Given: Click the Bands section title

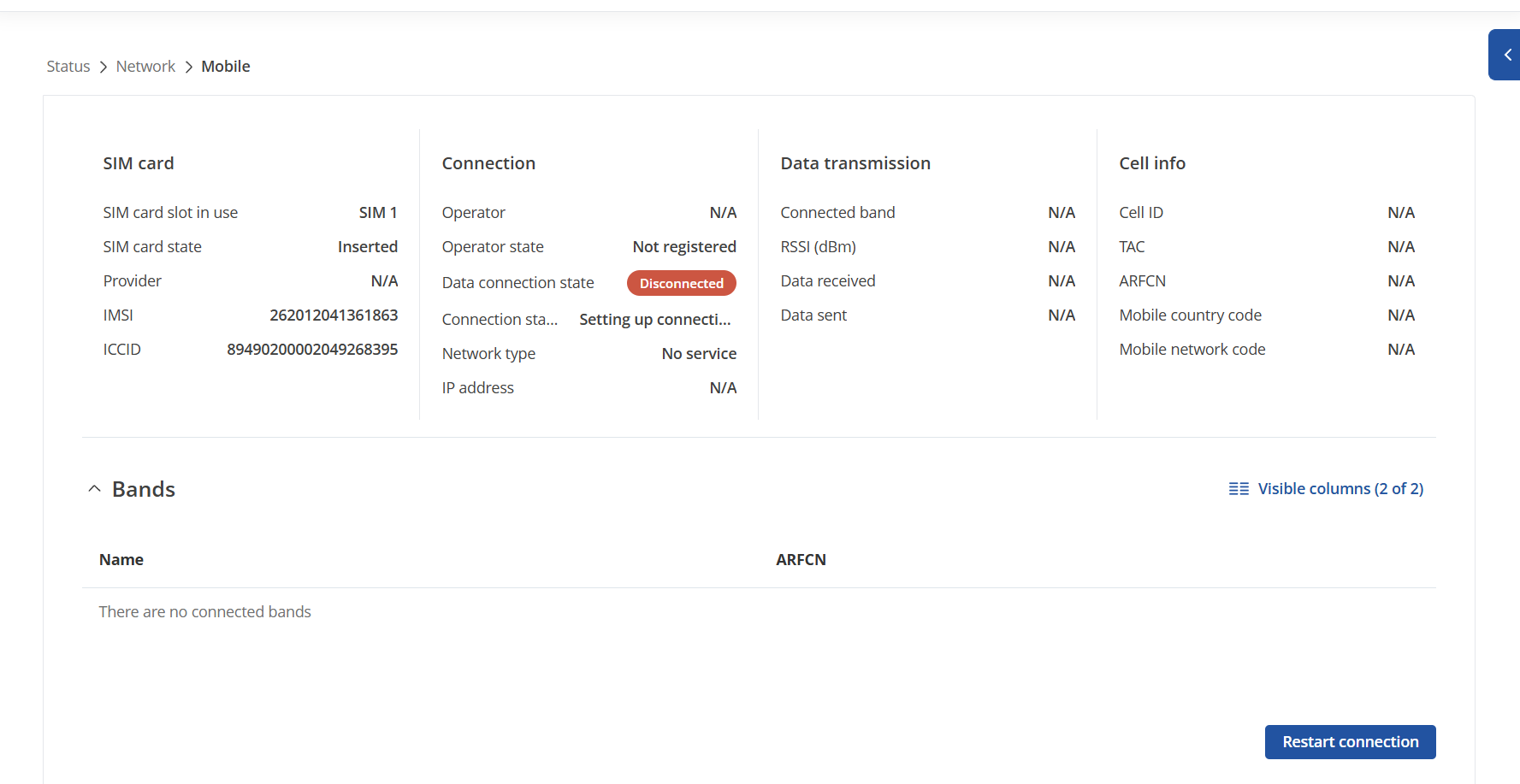Looking at the screenshot, I should 144,489.
